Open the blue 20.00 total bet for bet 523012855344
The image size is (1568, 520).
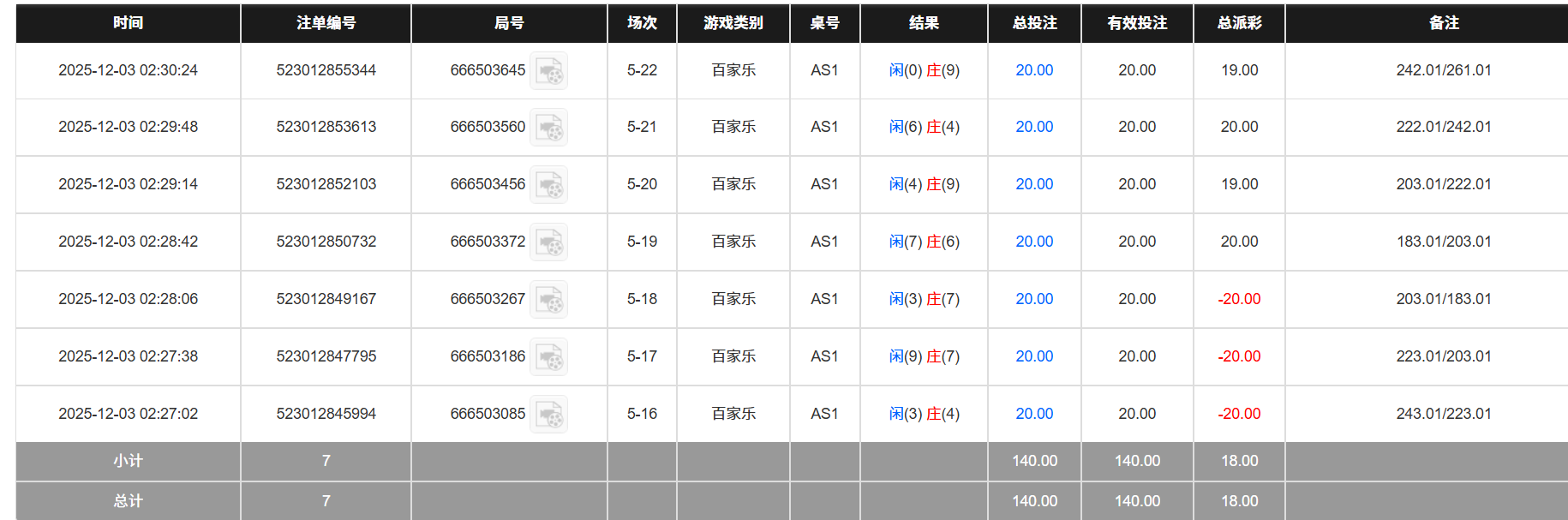pyautogui.click(x=1033, y=70)
